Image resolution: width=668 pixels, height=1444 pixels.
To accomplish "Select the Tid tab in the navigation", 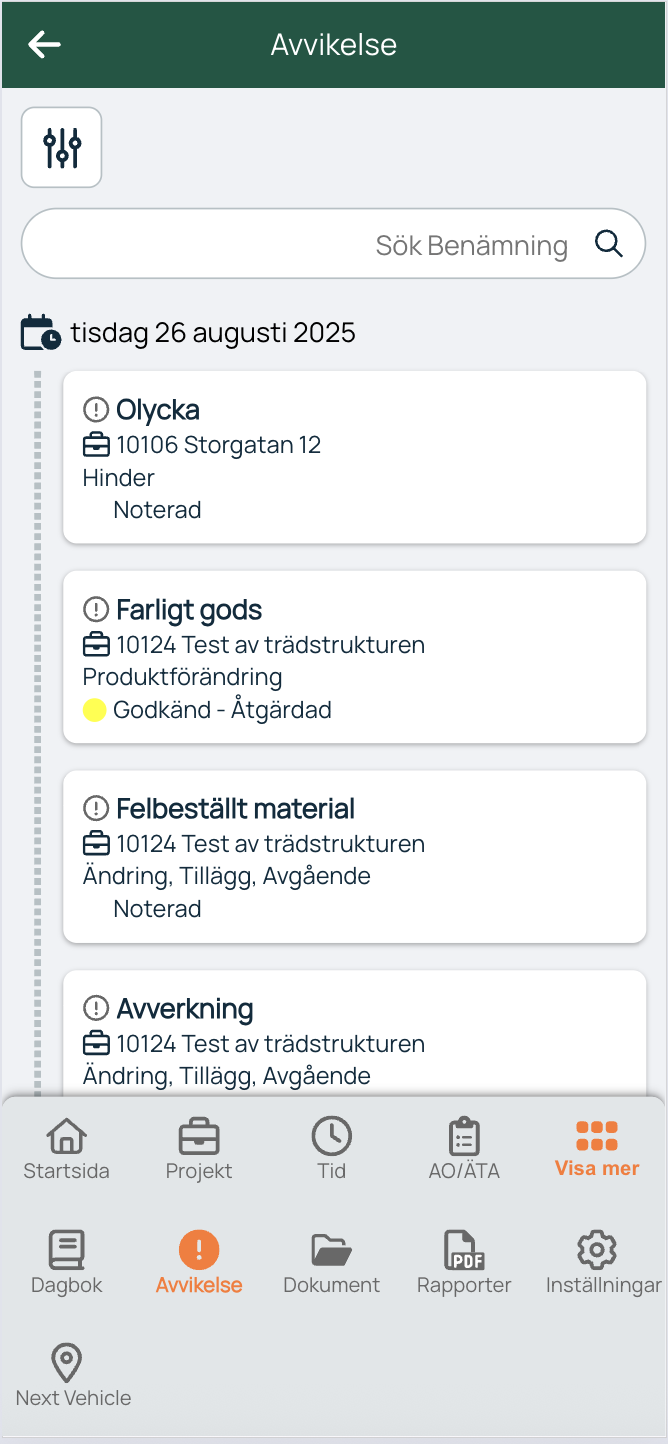I will click(331, 1148).
